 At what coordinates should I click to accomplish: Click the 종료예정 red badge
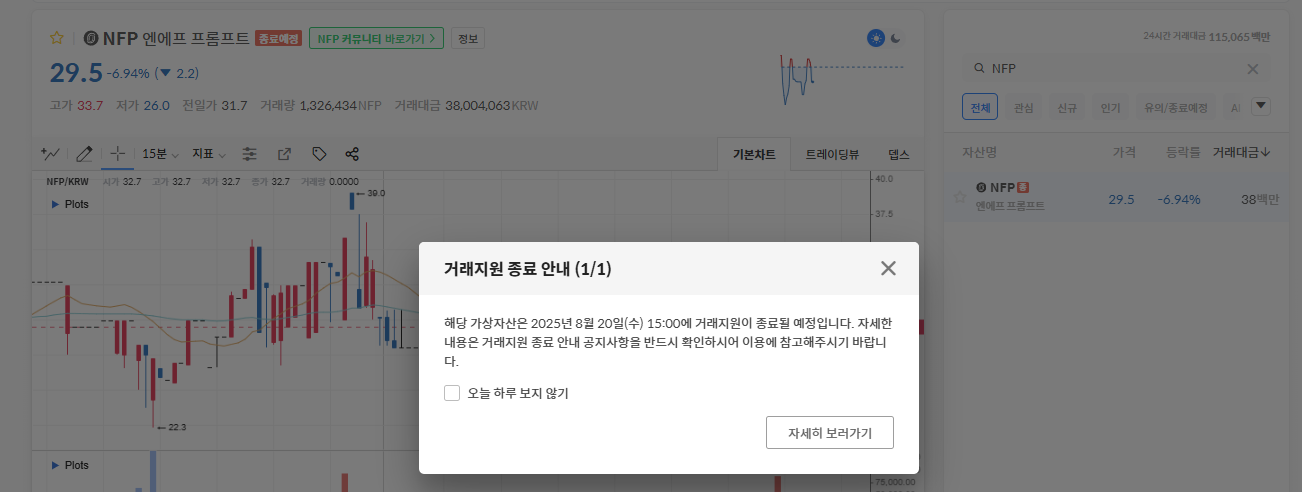coord(278,39)
